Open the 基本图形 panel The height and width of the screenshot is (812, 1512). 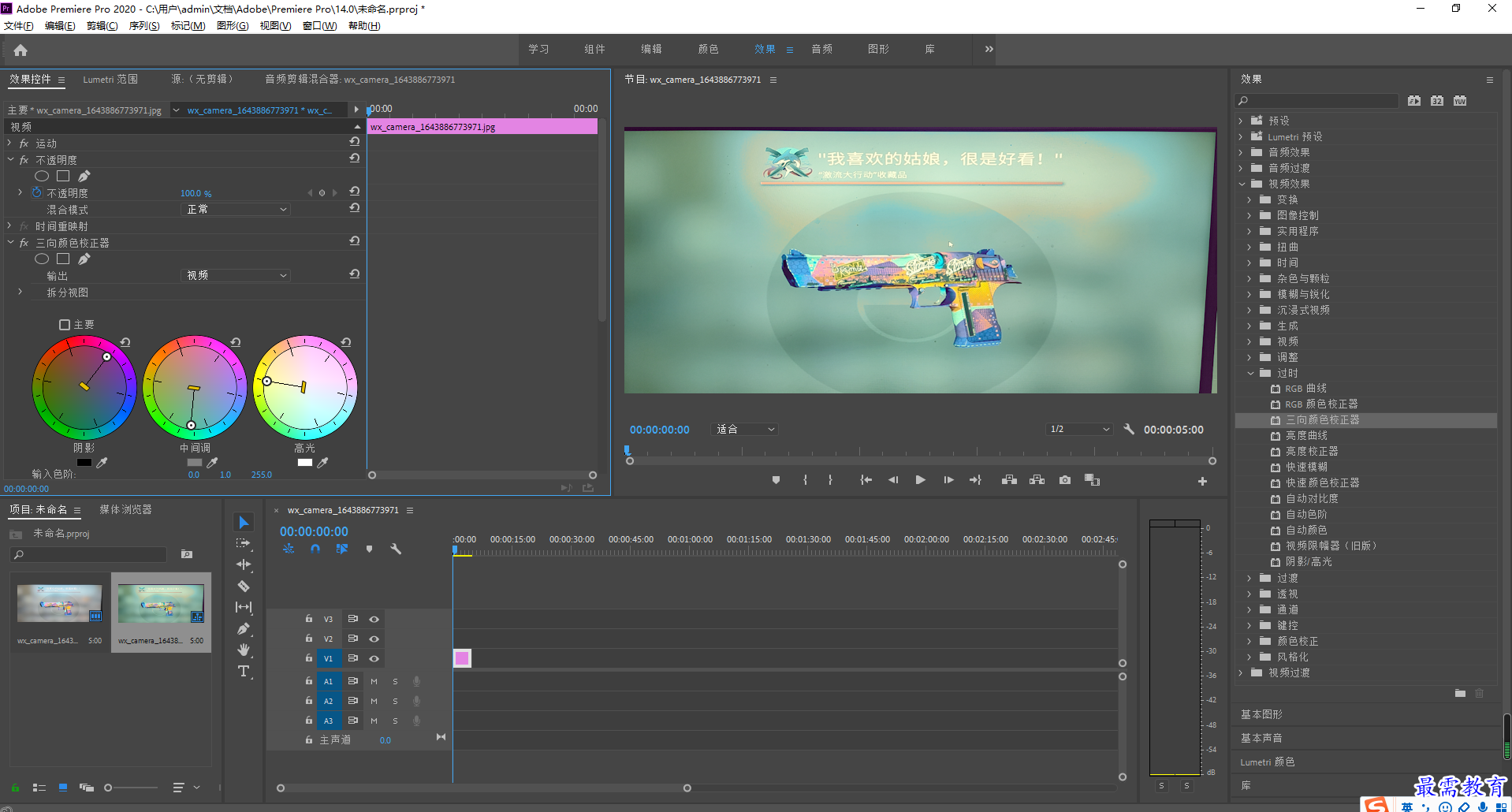[x=1261, y=714]
